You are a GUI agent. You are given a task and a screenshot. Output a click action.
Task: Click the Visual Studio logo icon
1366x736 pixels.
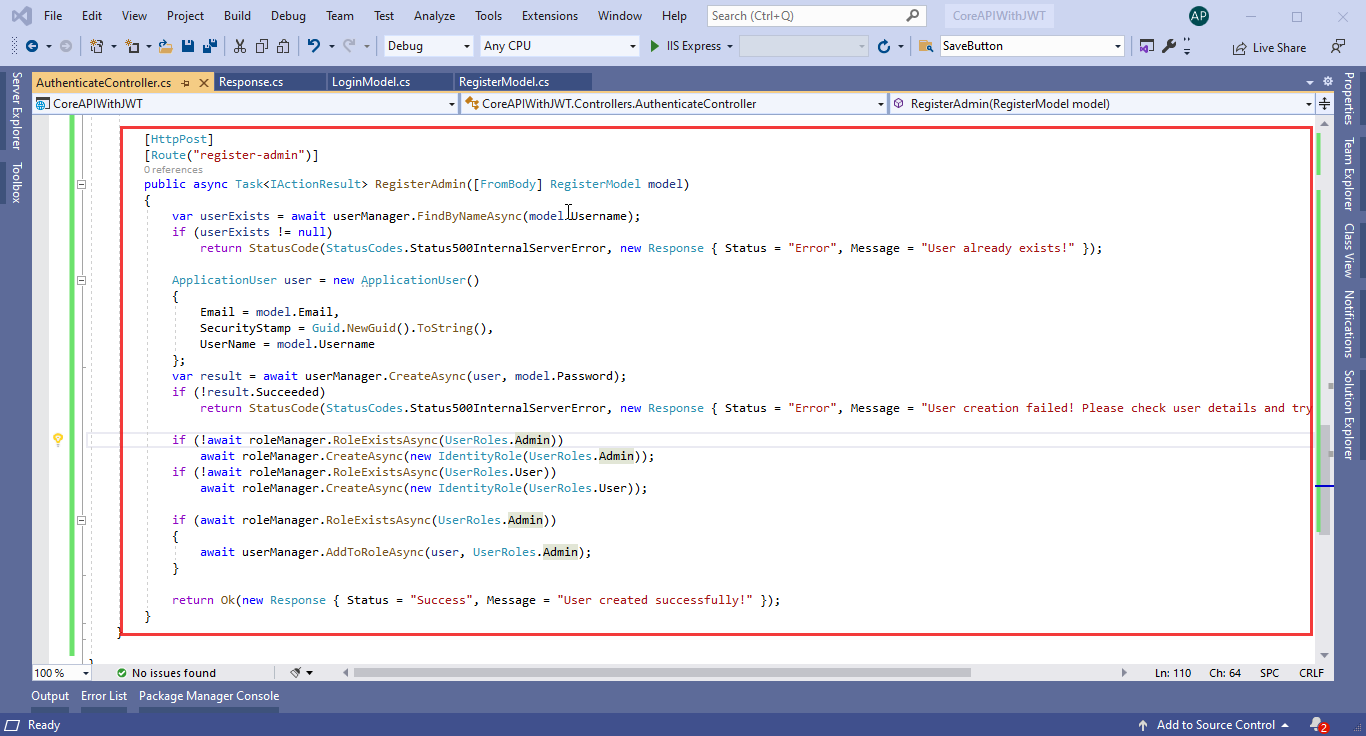[21, 16]
